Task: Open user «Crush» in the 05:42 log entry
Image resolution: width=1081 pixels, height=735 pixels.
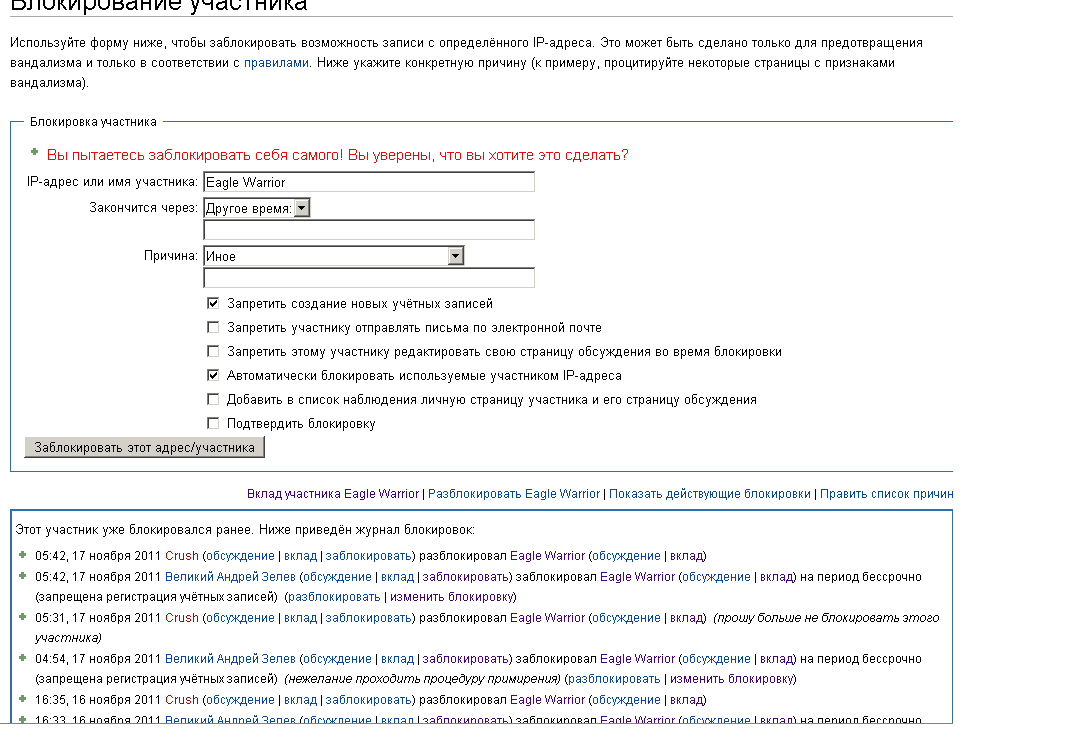Action: coord(181,556)
